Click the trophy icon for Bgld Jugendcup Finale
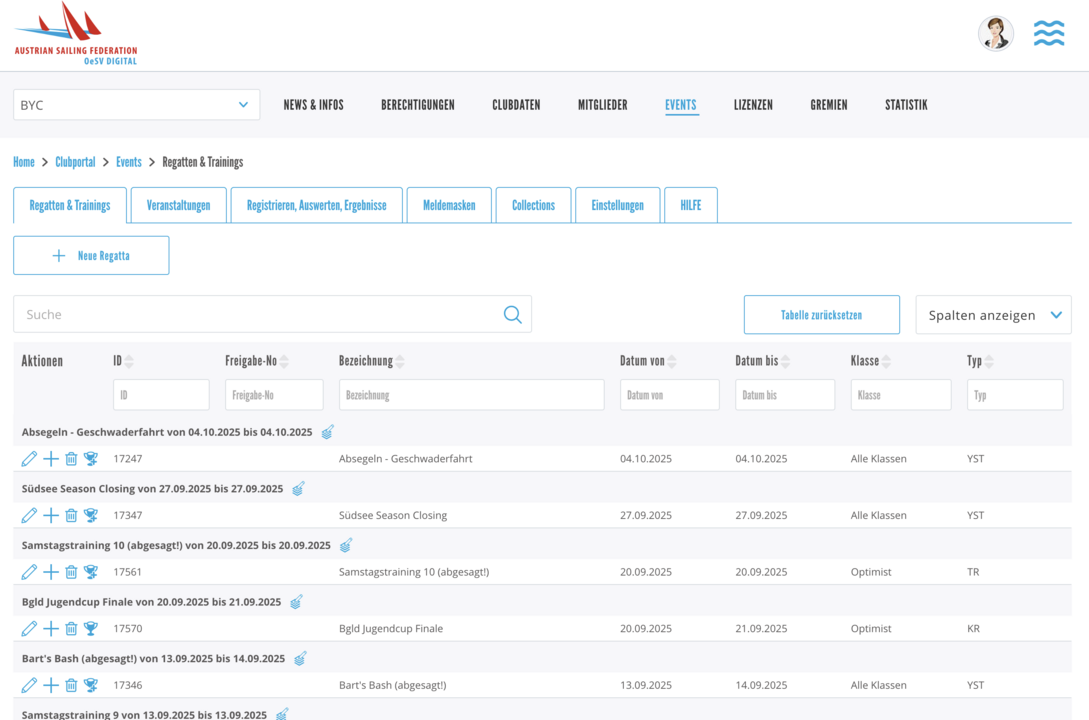 pyautogui.click(x=91, y=629)
